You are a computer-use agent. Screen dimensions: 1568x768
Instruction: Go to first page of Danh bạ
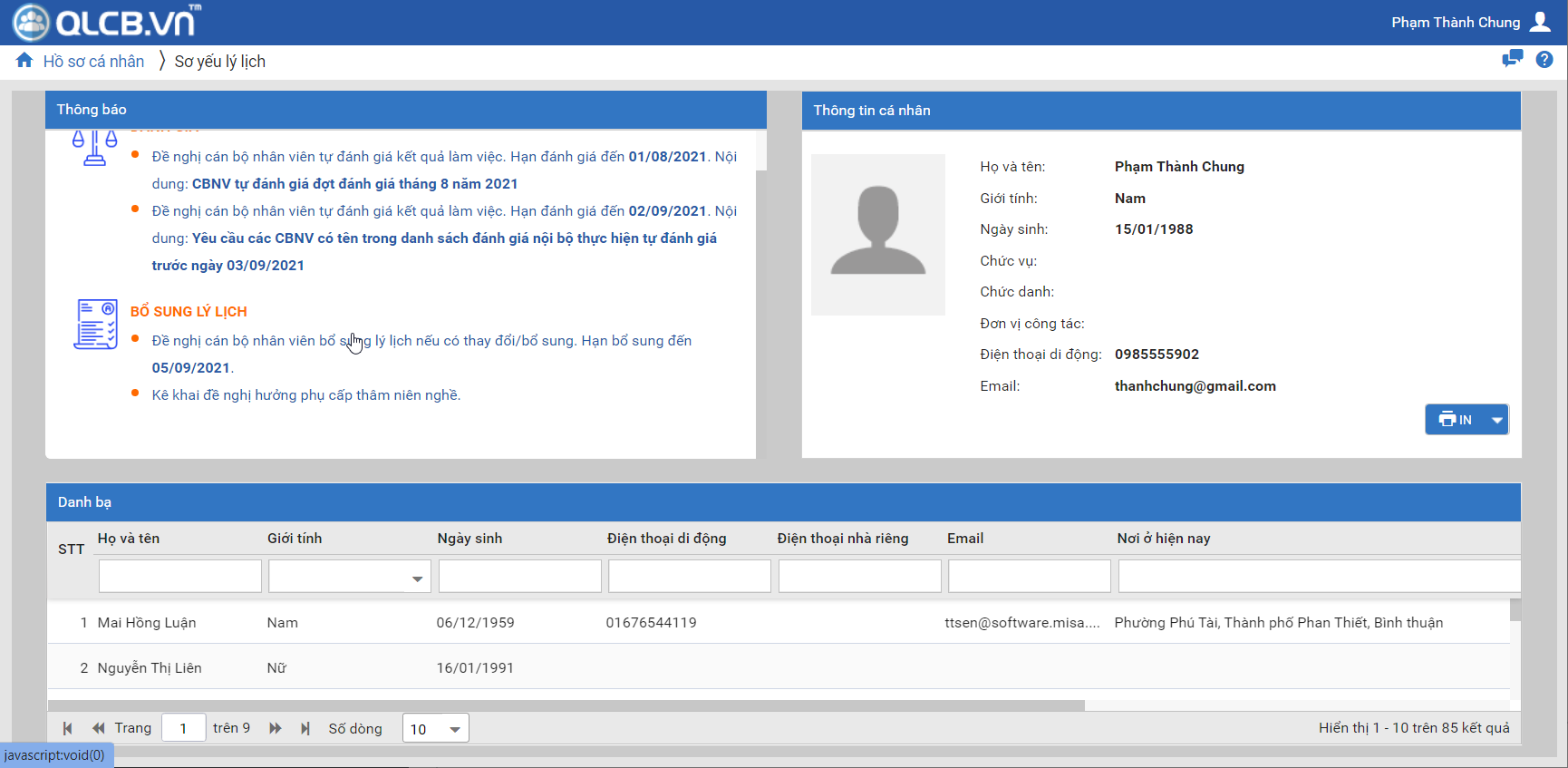click(68, 728)
